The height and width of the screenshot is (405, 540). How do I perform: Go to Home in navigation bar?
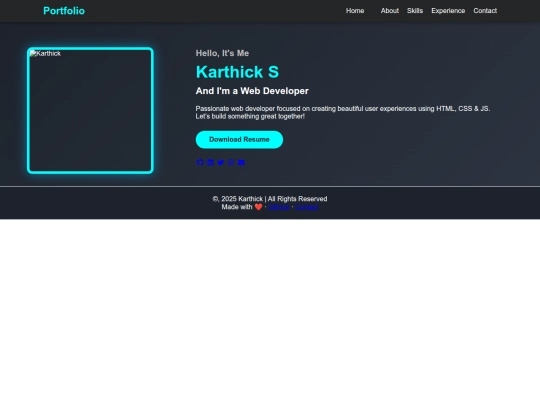(355, 11)
